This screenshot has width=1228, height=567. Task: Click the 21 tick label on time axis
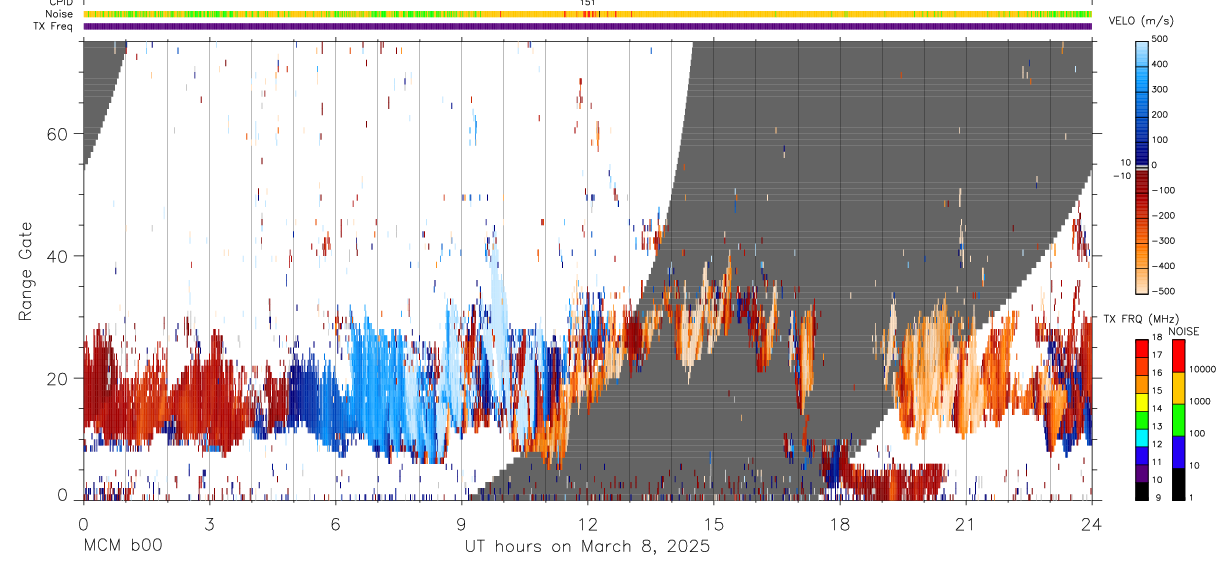pos(965,523)
